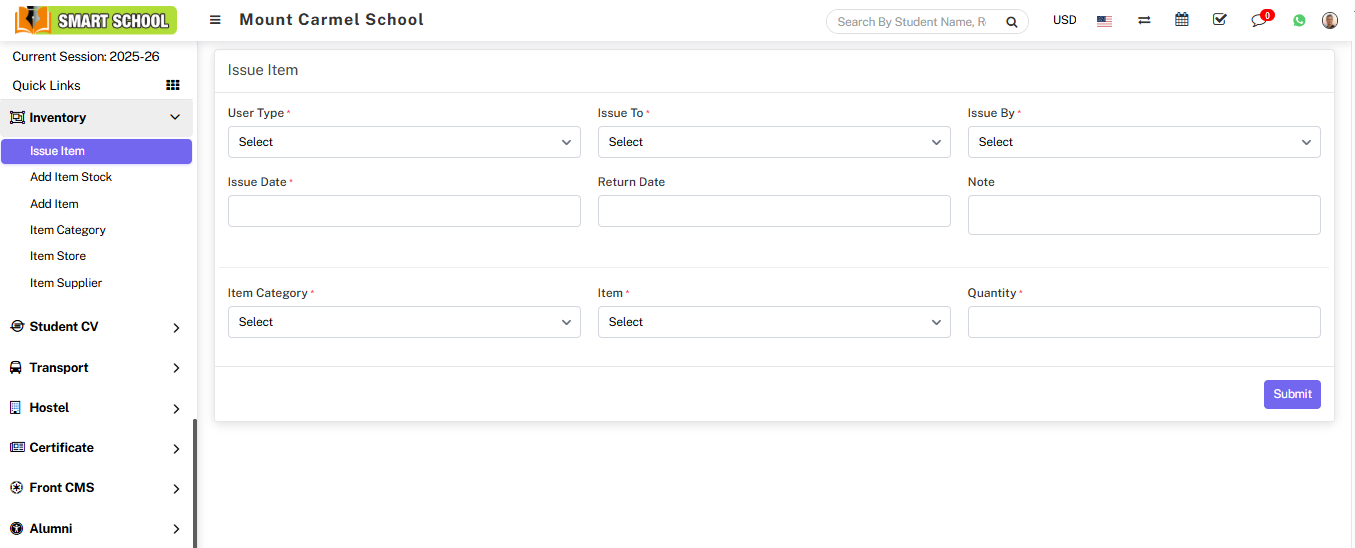This screenshot has height=548, width=1355.
Task: Go to Add Item Stock page
Action: (x=71, y=177)
